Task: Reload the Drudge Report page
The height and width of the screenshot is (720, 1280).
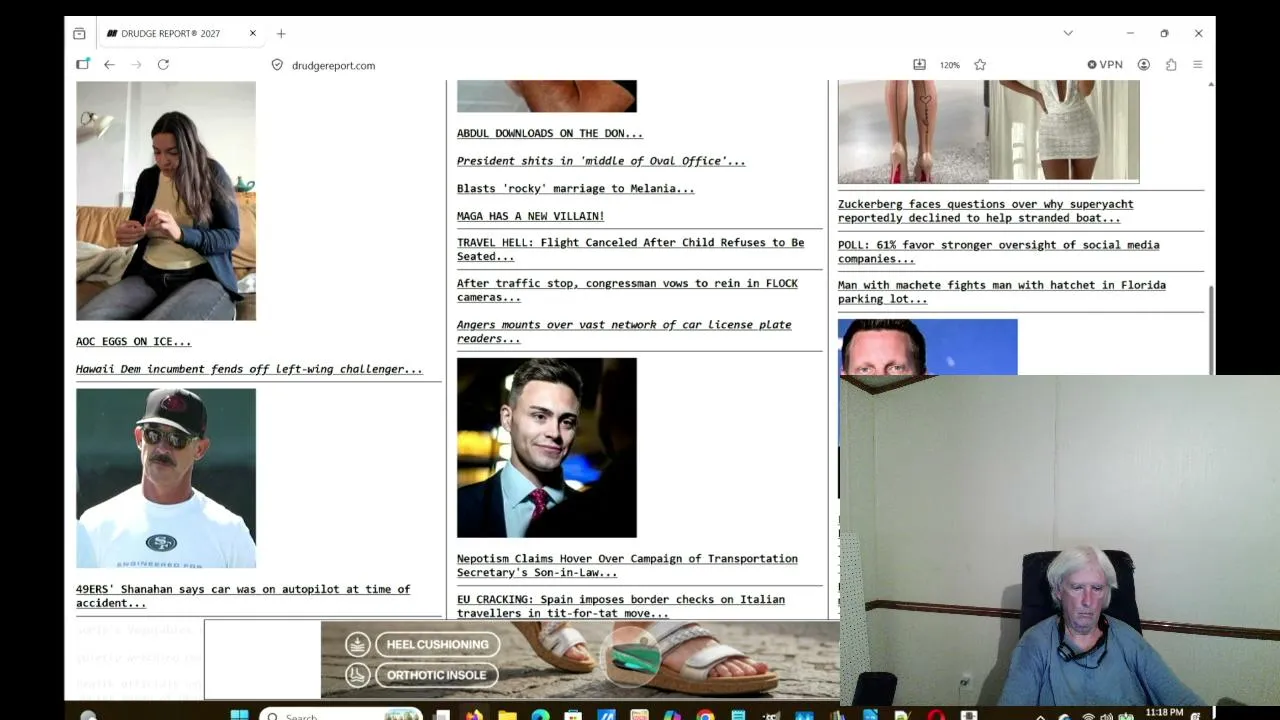Action: click(x=163, y=65)
